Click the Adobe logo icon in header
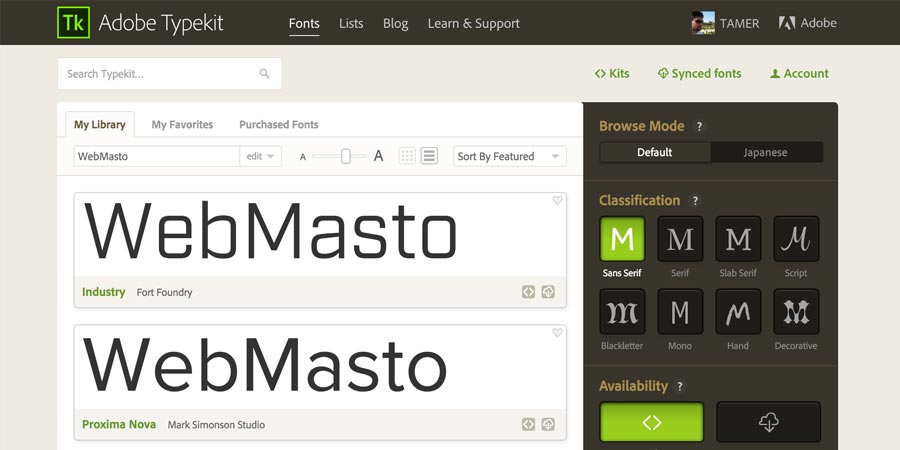This screenshot has height=450, width=900. [786, 23]
